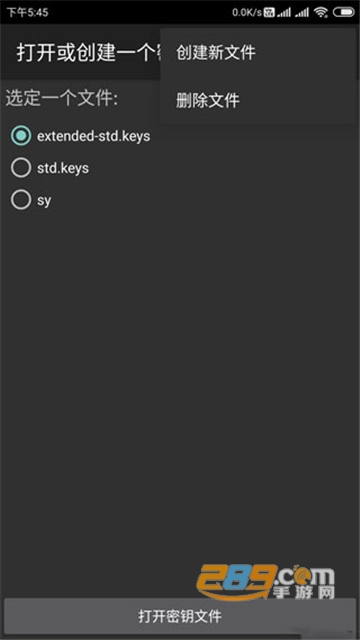
Task: Tap the first cellular signal icon
Action: (x=284, y=13)
